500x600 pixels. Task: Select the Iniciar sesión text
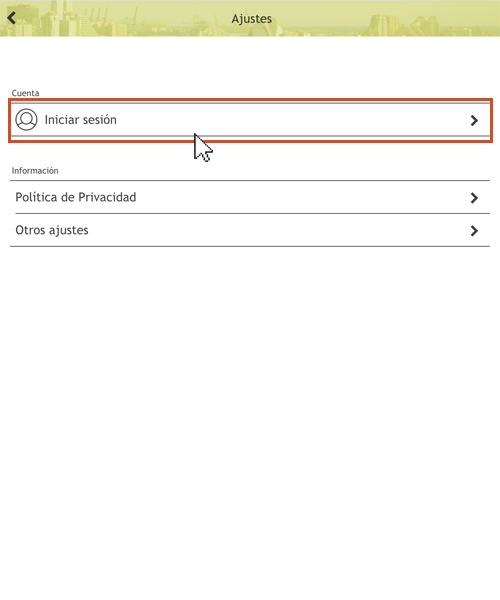81,120
